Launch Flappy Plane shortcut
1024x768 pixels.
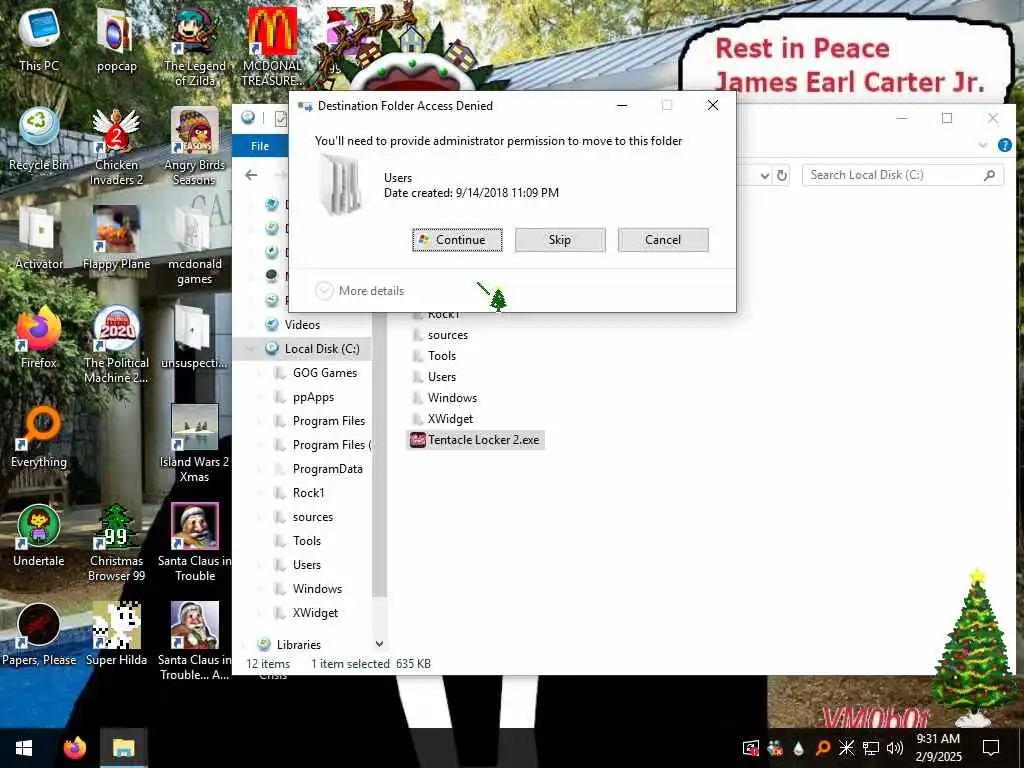[116, 238]
